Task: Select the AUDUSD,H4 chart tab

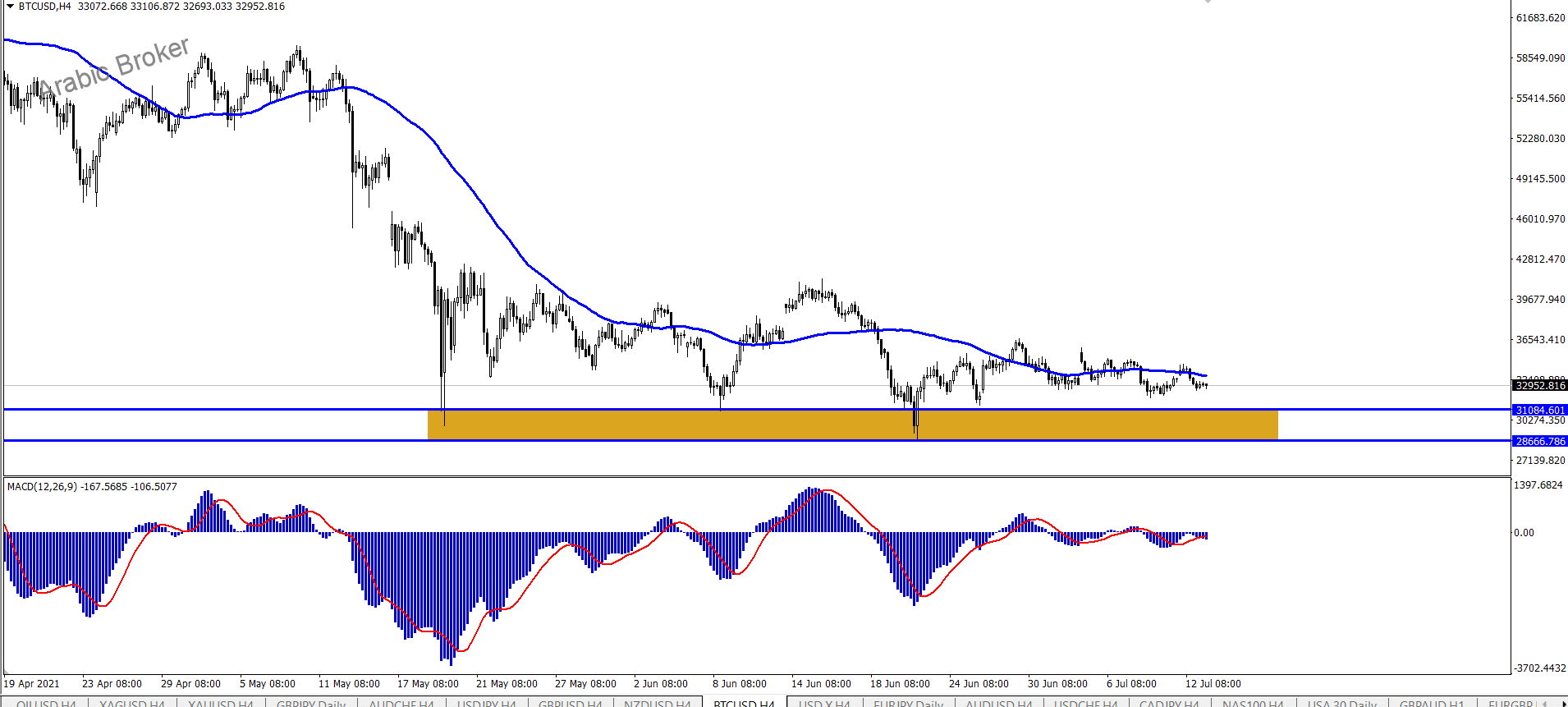Action: coord(998,703)
